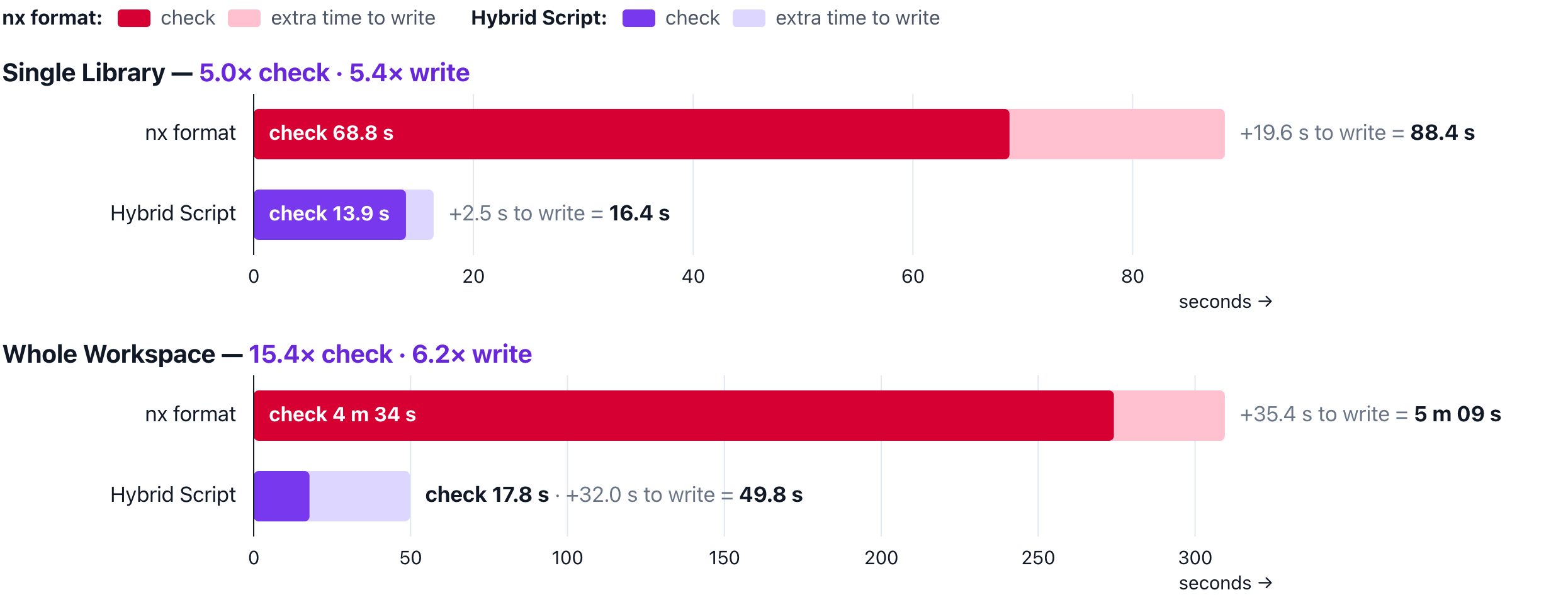Screen dimensions: 1568x602
Task: Click the 'seconds →' label under the first chart
Action: coord(1226,302)
